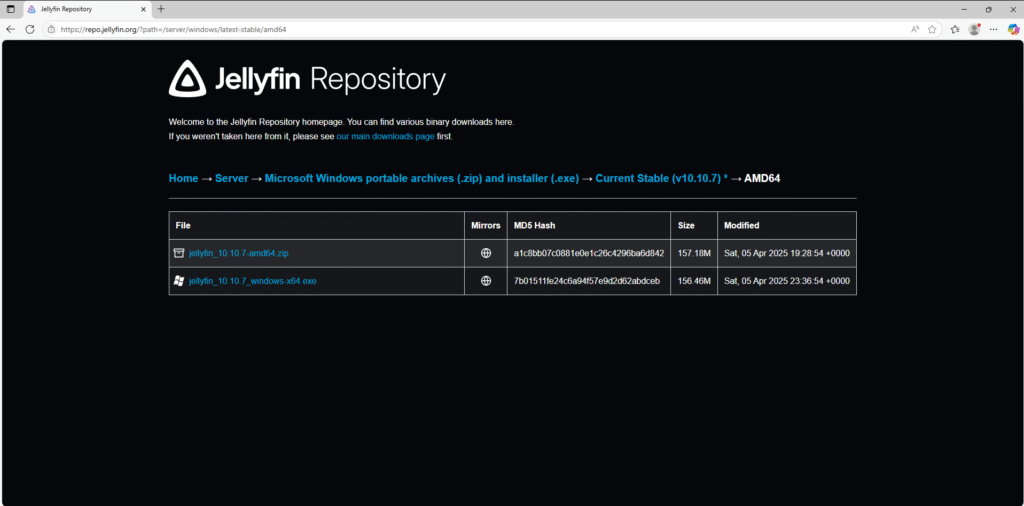
Task: Open the our main downloads page link
Action: point(385,136)
